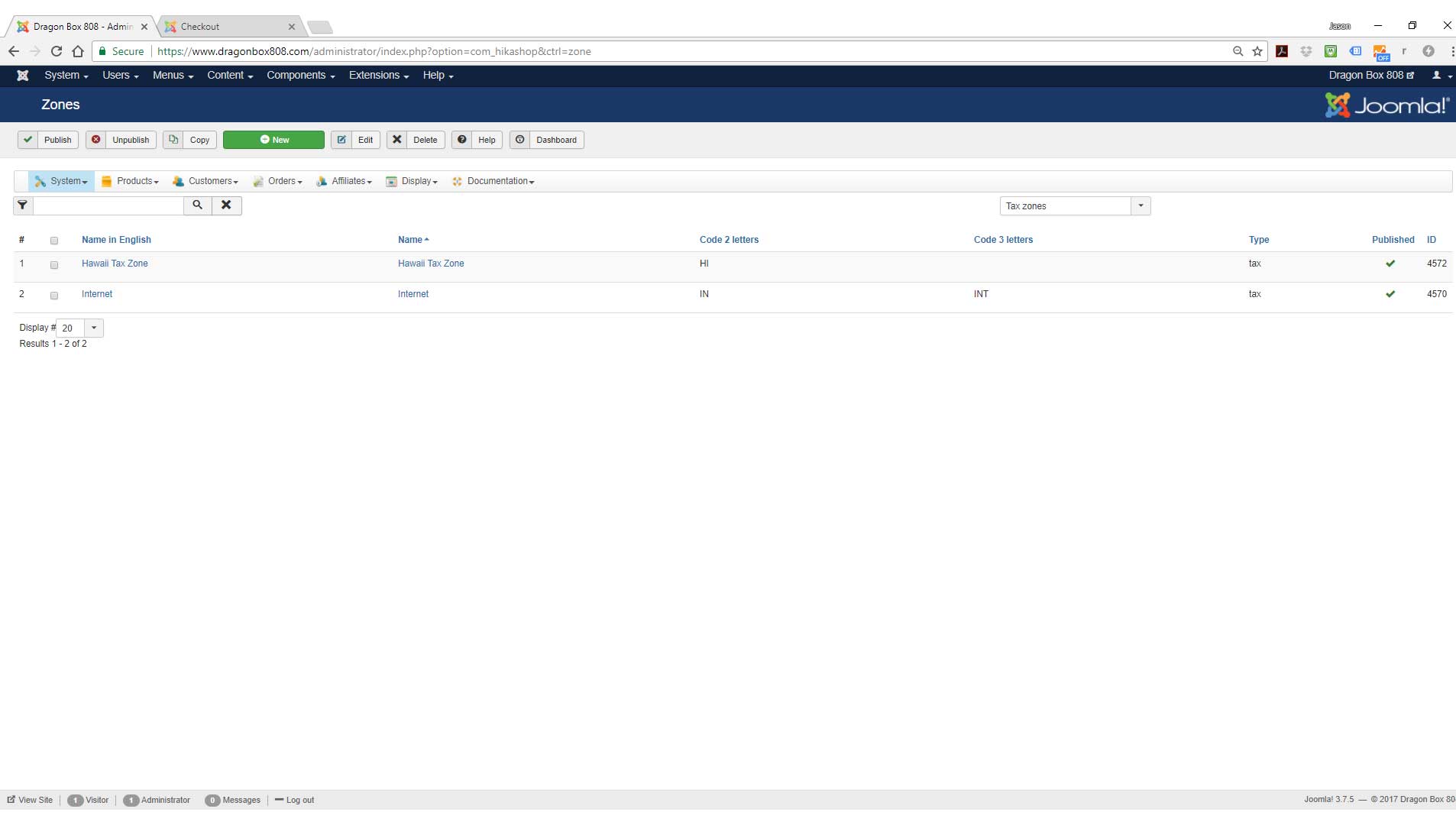Sort by Name in English column
The image size is (1456, 825).
pyautogui.click(x=116, y=240)
